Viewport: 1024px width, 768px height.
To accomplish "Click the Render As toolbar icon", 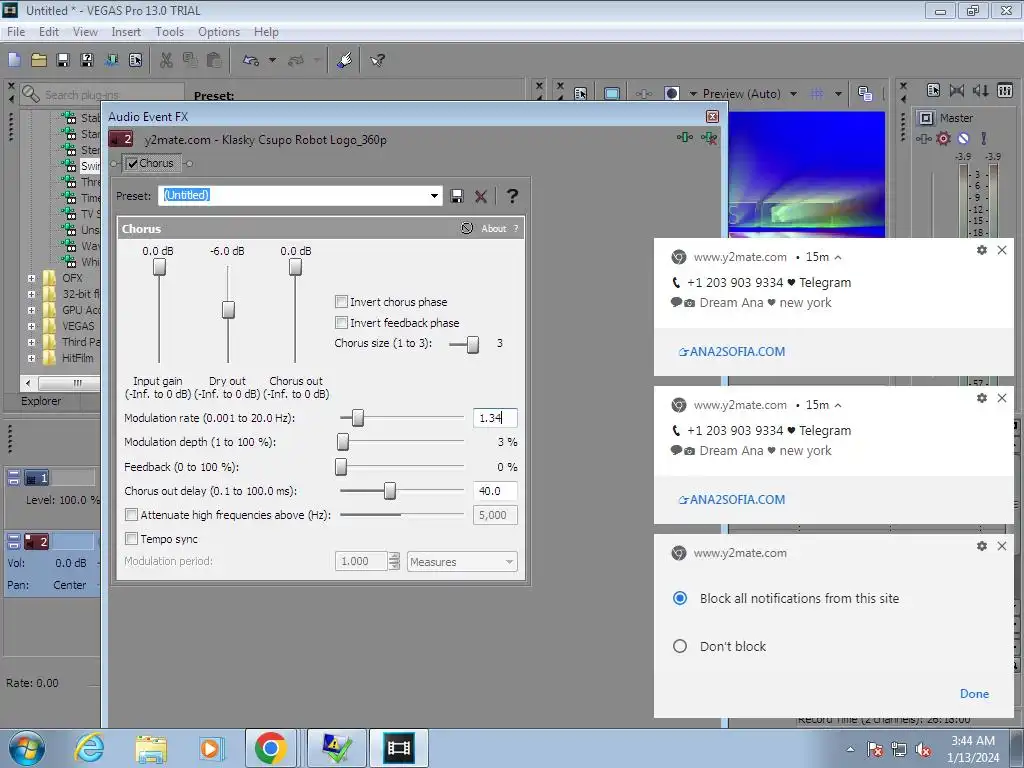I will (112, 61).
